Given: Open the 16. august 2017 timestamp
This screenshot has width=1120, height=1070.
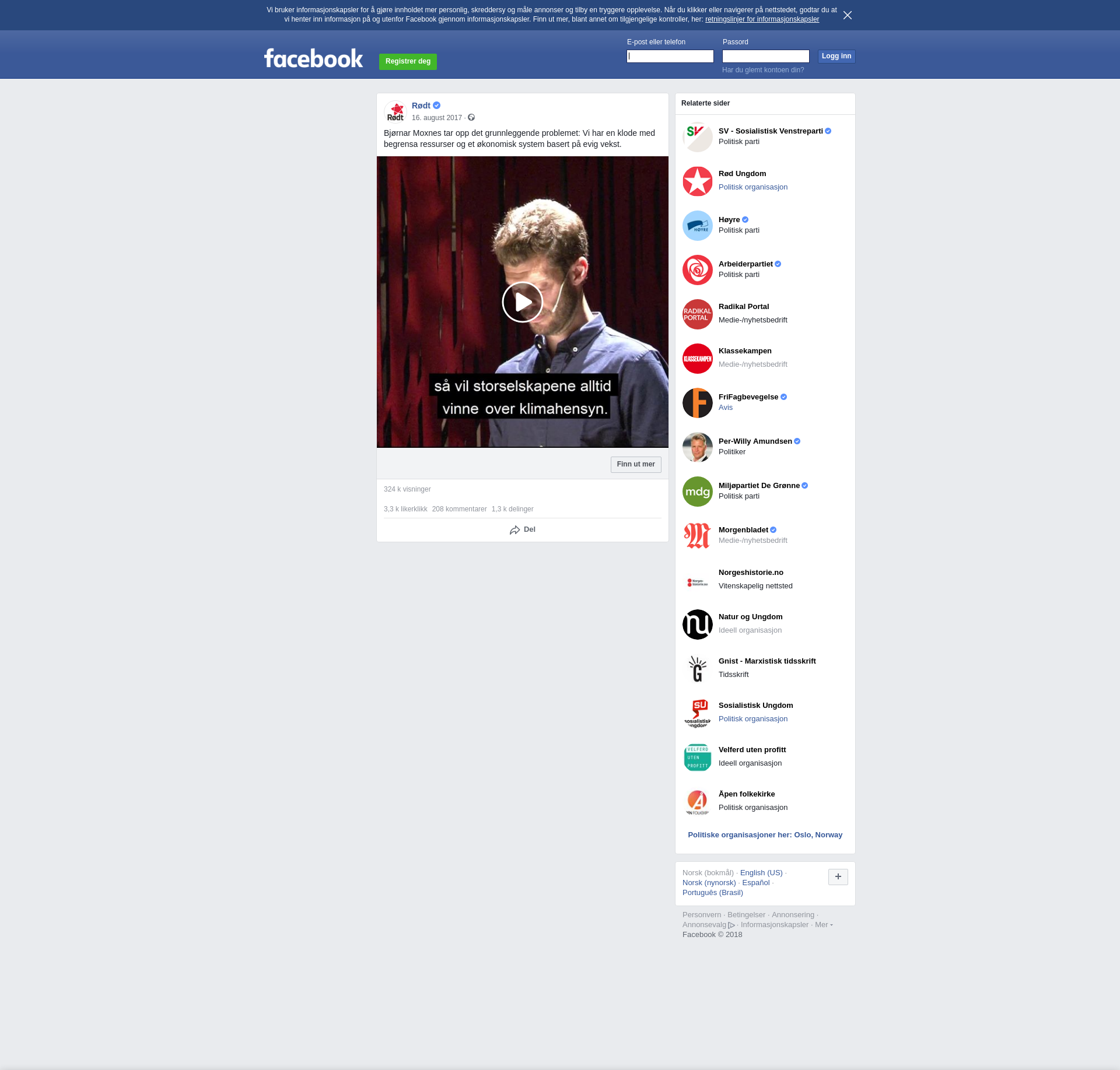Looking at the screenshot, I should point(436,118).
